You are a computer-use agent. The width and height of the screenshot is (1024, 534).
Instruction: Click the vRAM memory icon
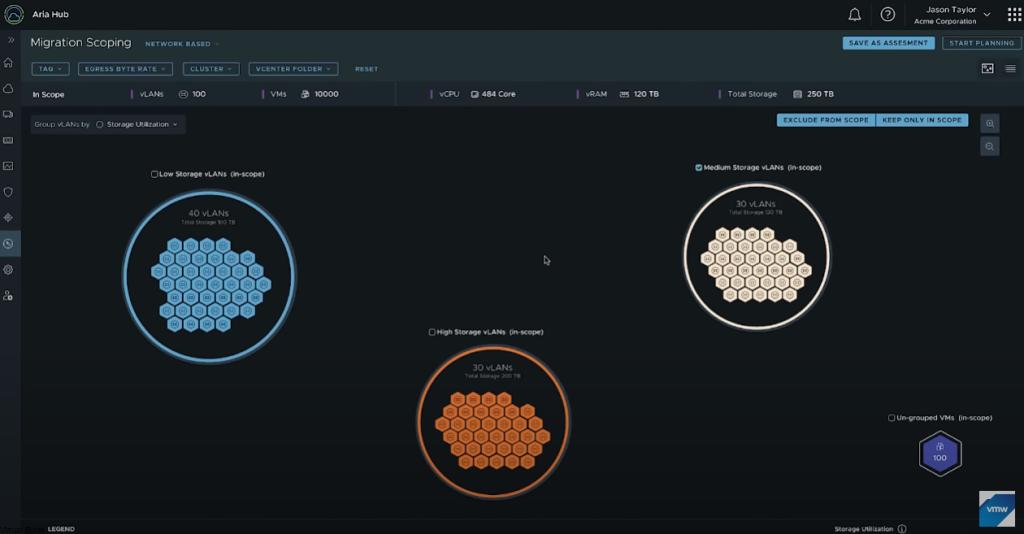[x=624, y=94]
